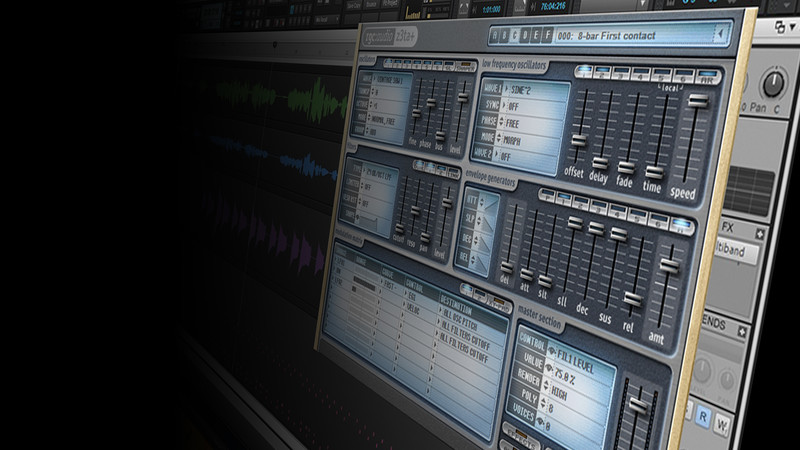Image resolution: width=800 pixels, height=450 pixels.
Task: Click the oscillator bus slider handle
Action: coord(440,136)
